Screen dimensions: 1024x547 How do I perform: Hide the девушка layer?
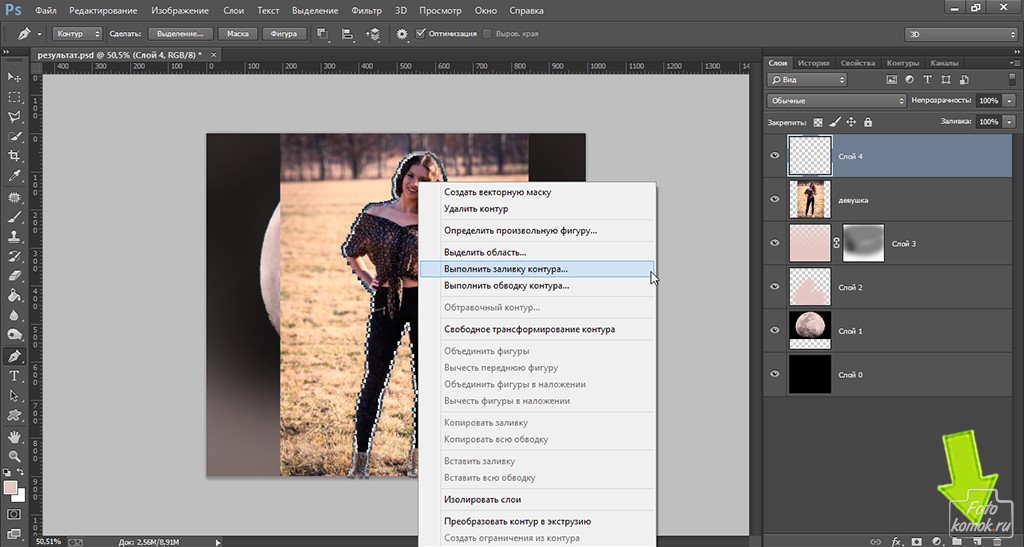coord(775,199)
